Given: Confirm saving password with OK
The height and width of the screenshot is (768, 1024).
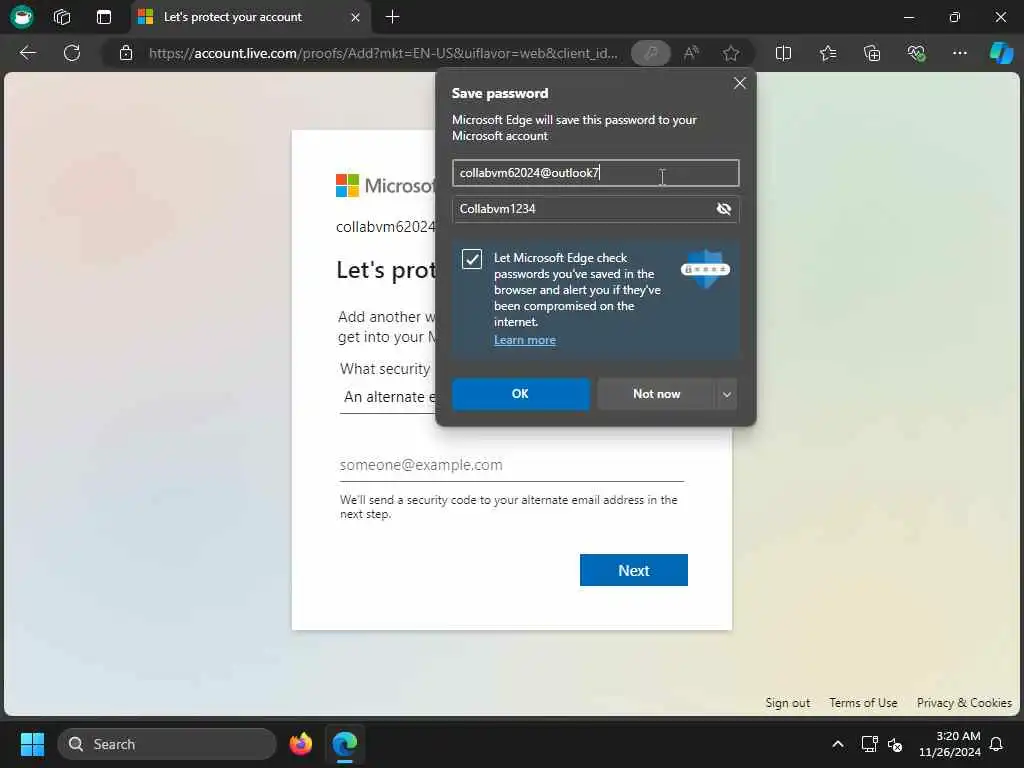Looking at the screenshot, I should click(520, 394).
